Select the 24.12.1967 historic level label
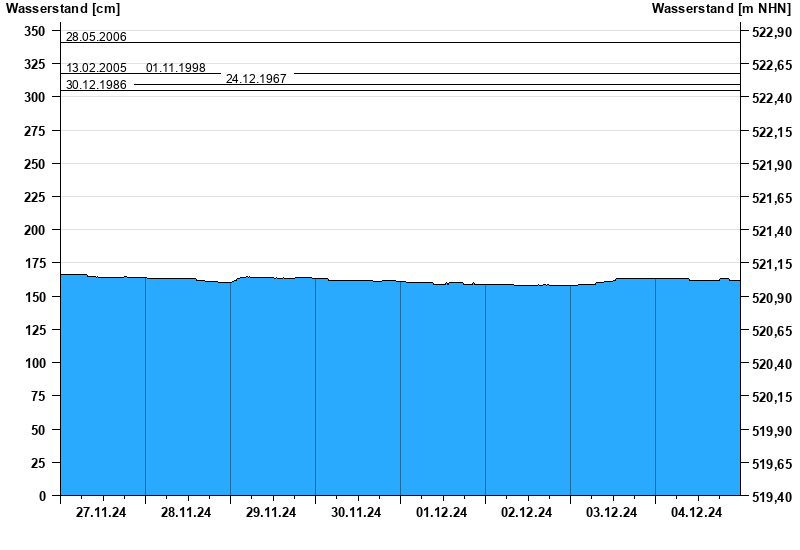 pos(256,78)
